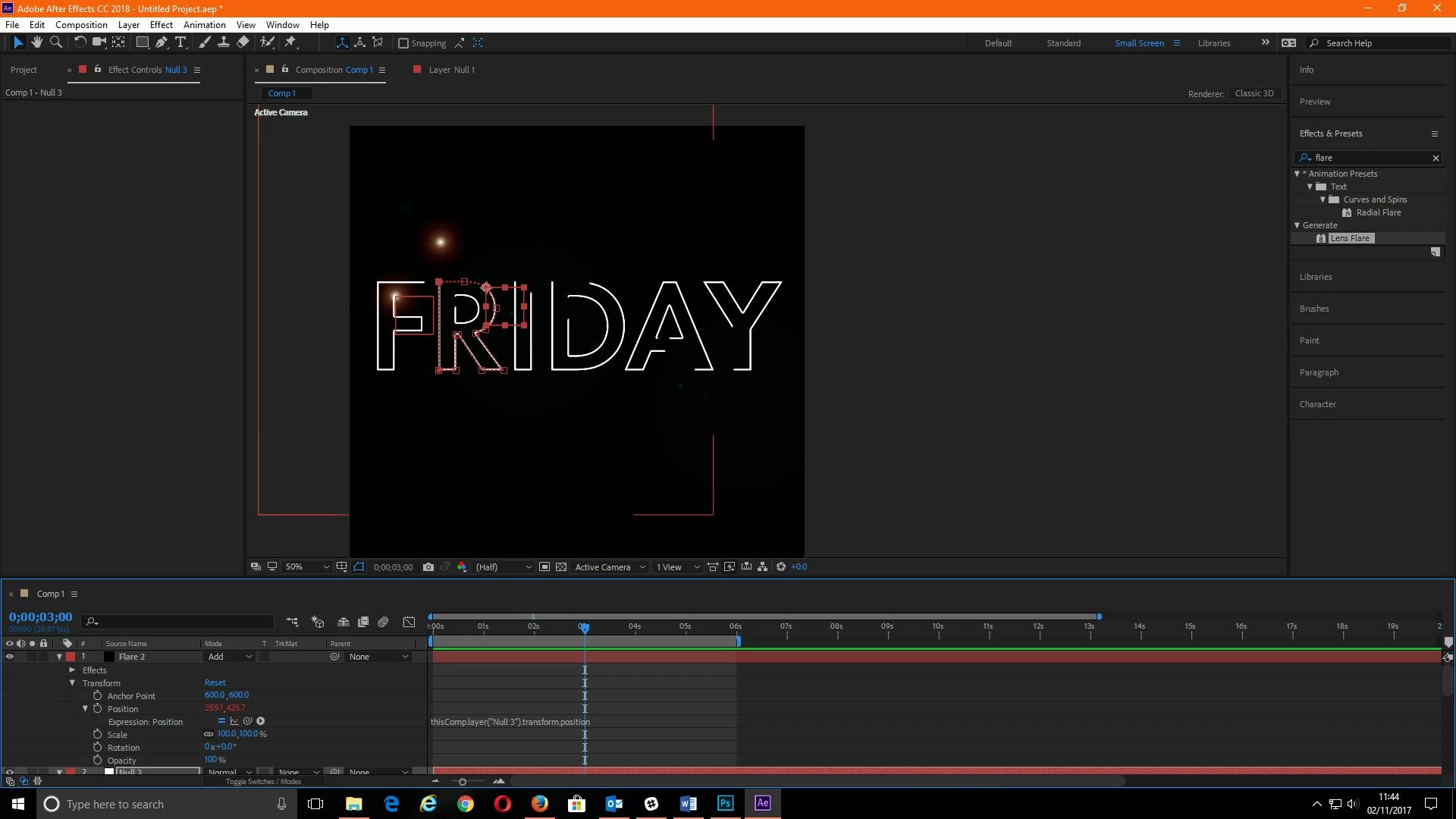This screenshot has height=819, width=1456.
Task: Select the Pen tool
Action: [x=161, y=42]
